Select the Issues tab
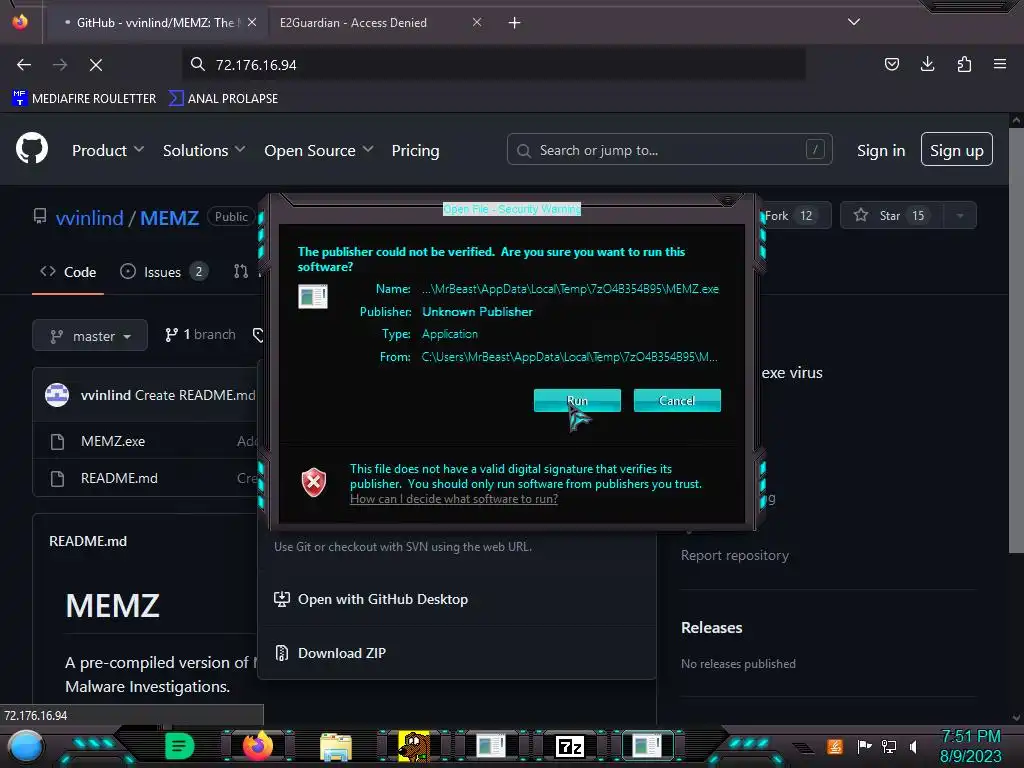 click(x=164, y=272)
